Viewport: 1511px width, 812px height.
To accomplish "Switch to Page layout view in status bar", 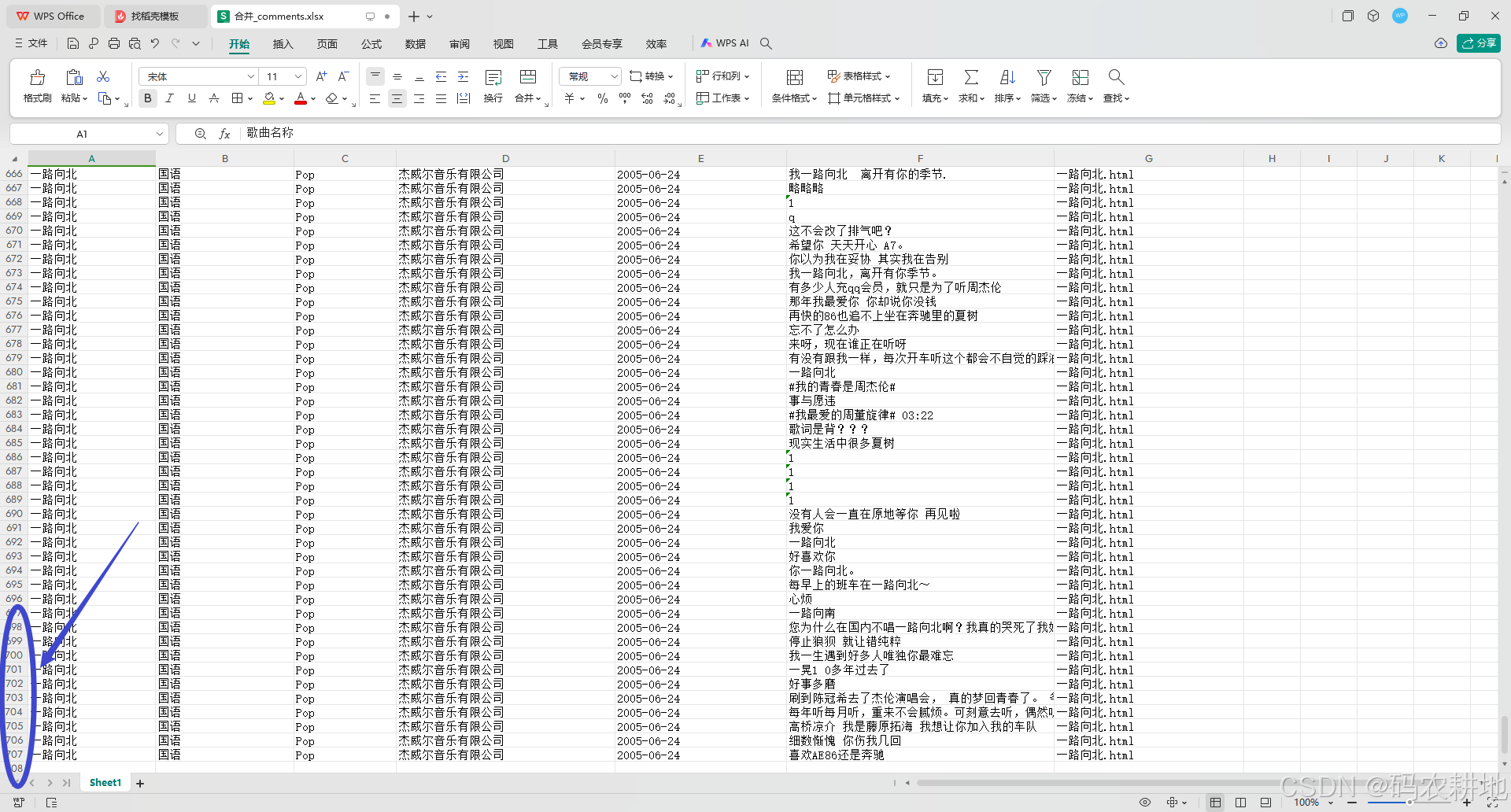I will (1241, 802).
